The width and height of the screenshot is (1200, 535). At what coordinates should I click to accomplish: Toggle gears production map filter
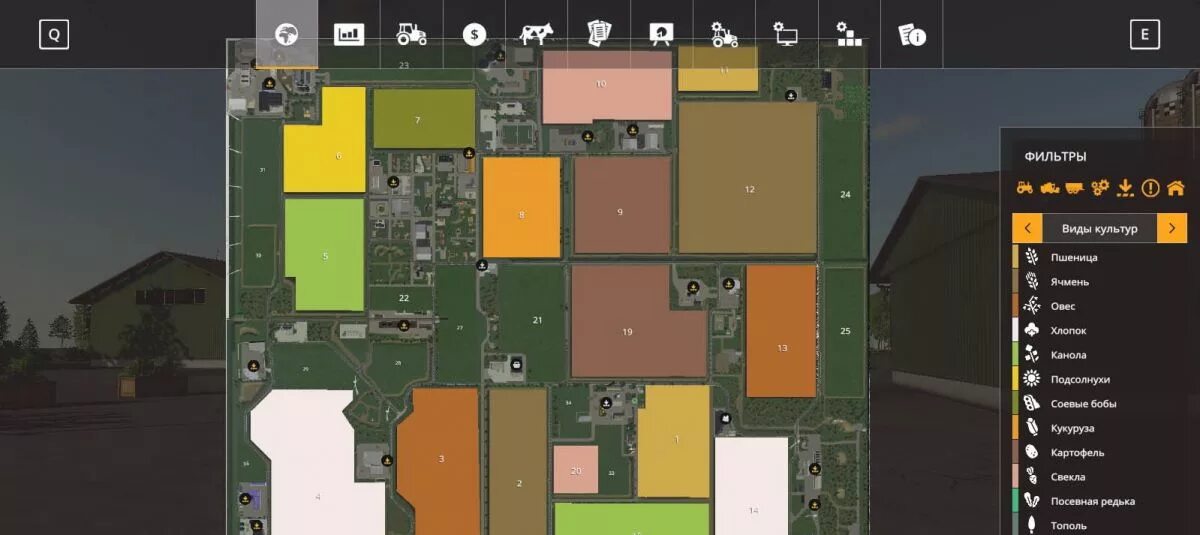[x=1100, y=187]
